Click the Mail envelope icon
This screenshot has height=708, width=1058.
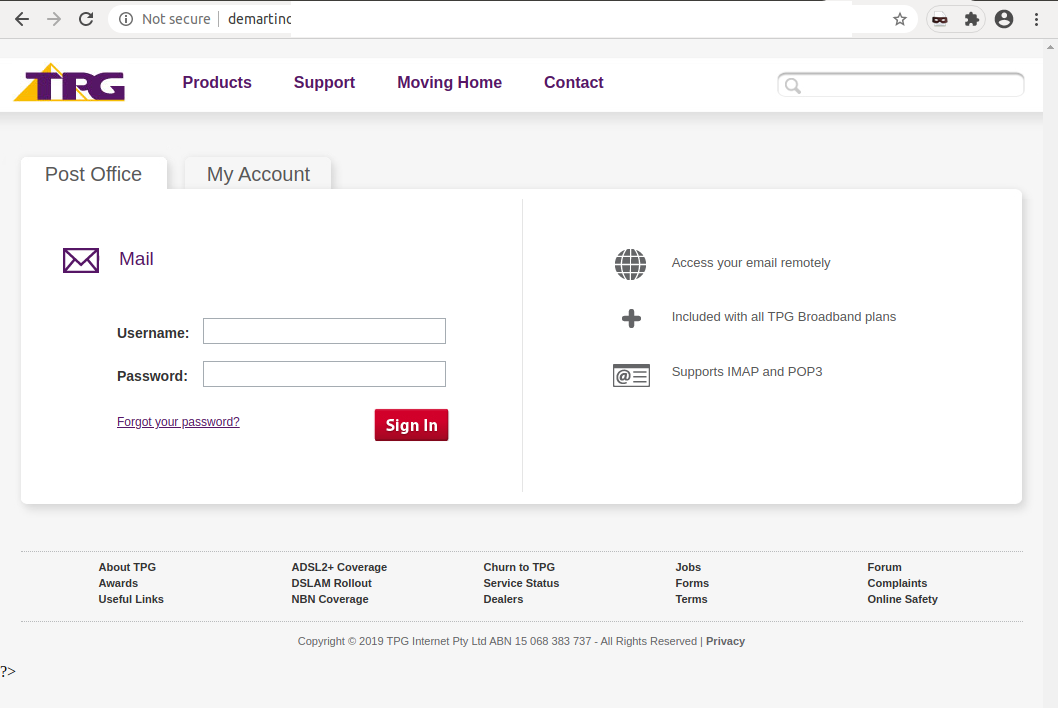coord(81,260)
